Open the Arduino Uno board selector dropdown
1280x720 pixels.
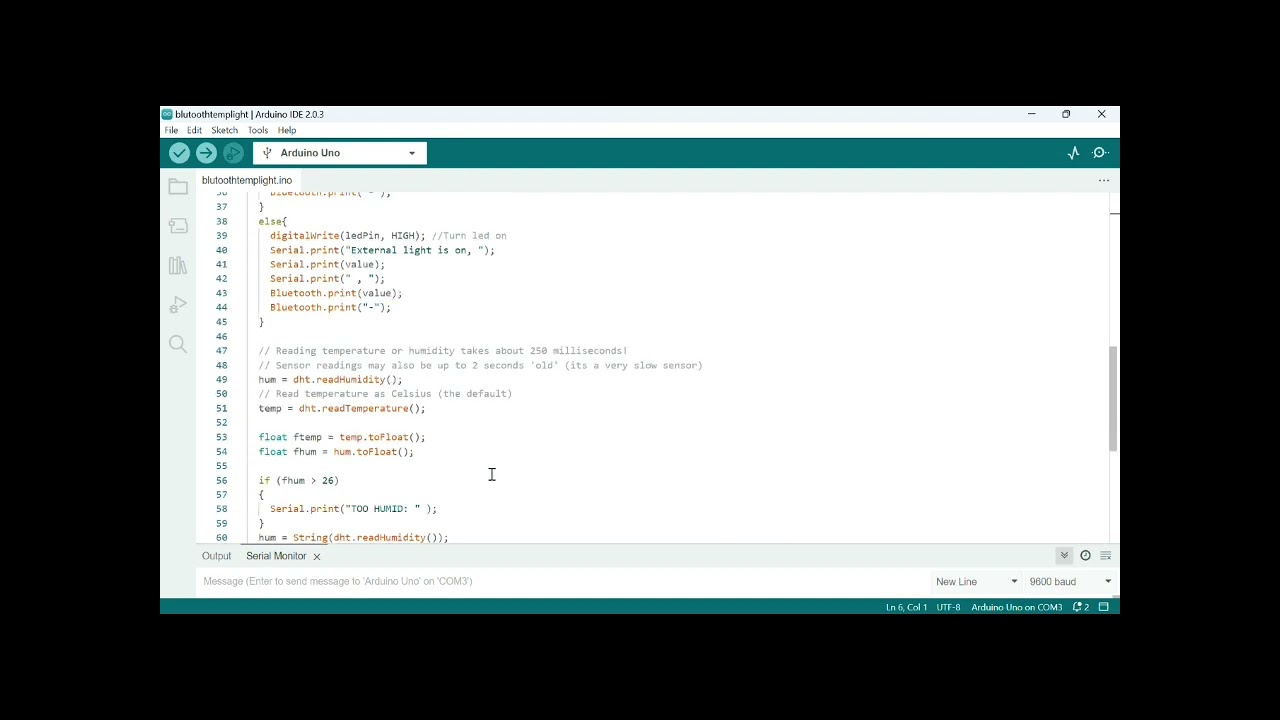[x=340, y=153]
